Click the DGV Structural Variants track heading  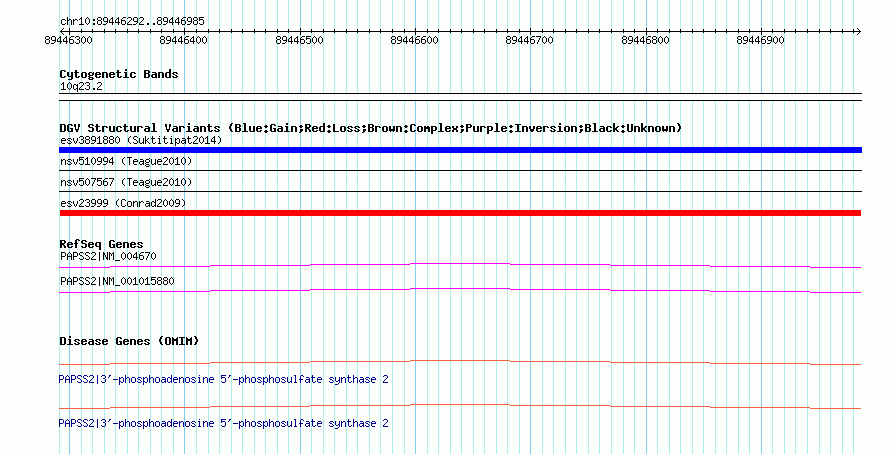pyautogui.click(x=371, y=128)
